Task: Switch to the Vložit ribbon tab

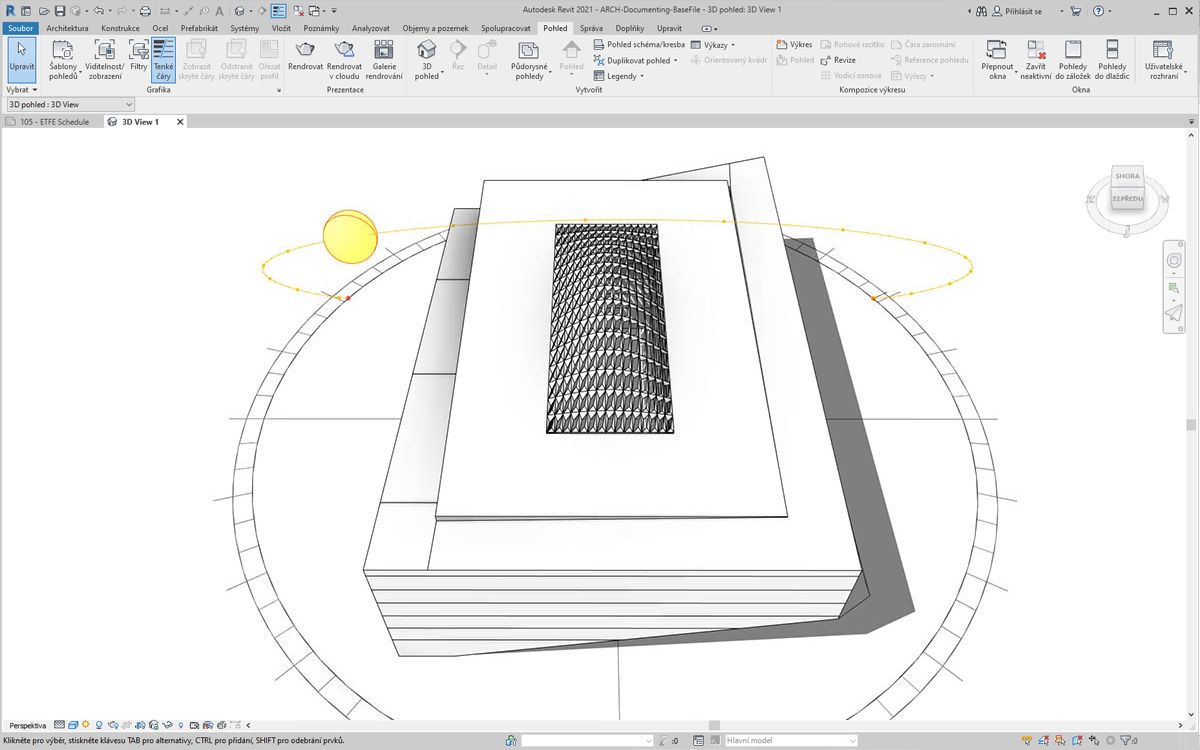Action: 281,28
